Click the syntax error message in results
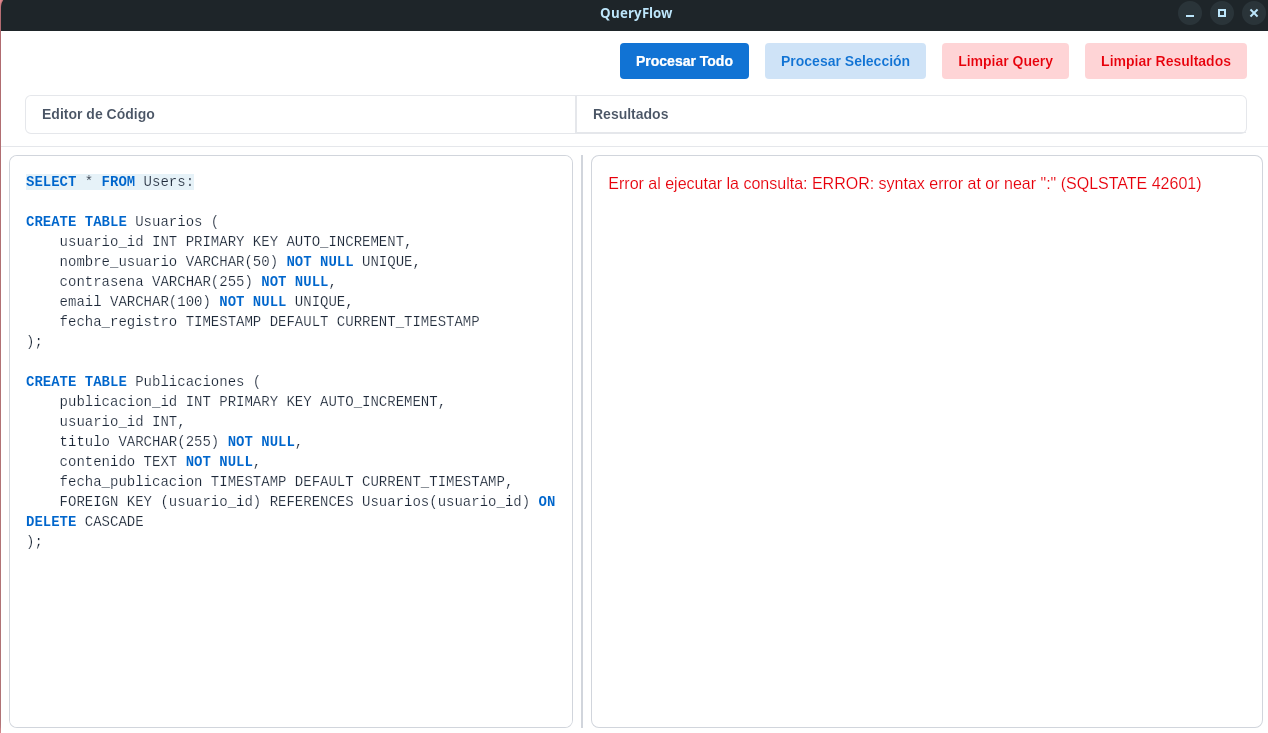Image resolution: width=1268 pixels, height=733 pixels. (904, 184)
